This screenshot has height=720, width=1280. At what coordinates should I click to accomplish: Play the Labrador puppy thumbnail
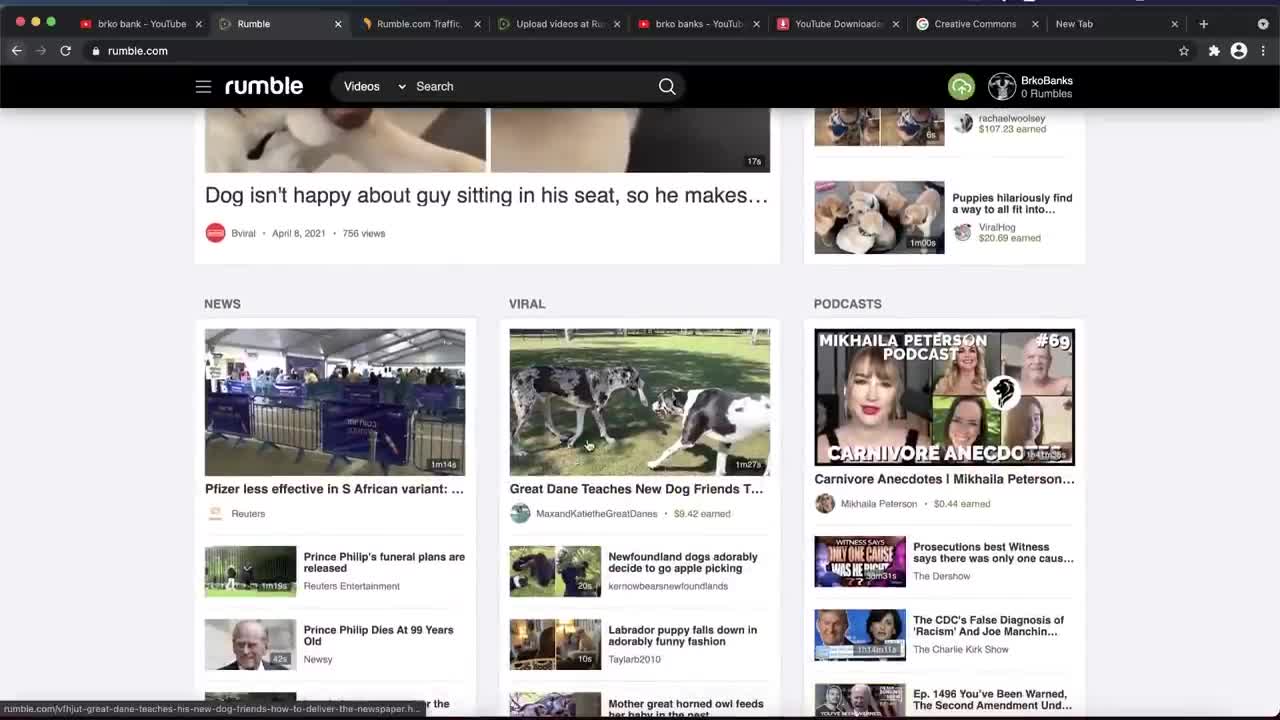coord(555,644)
